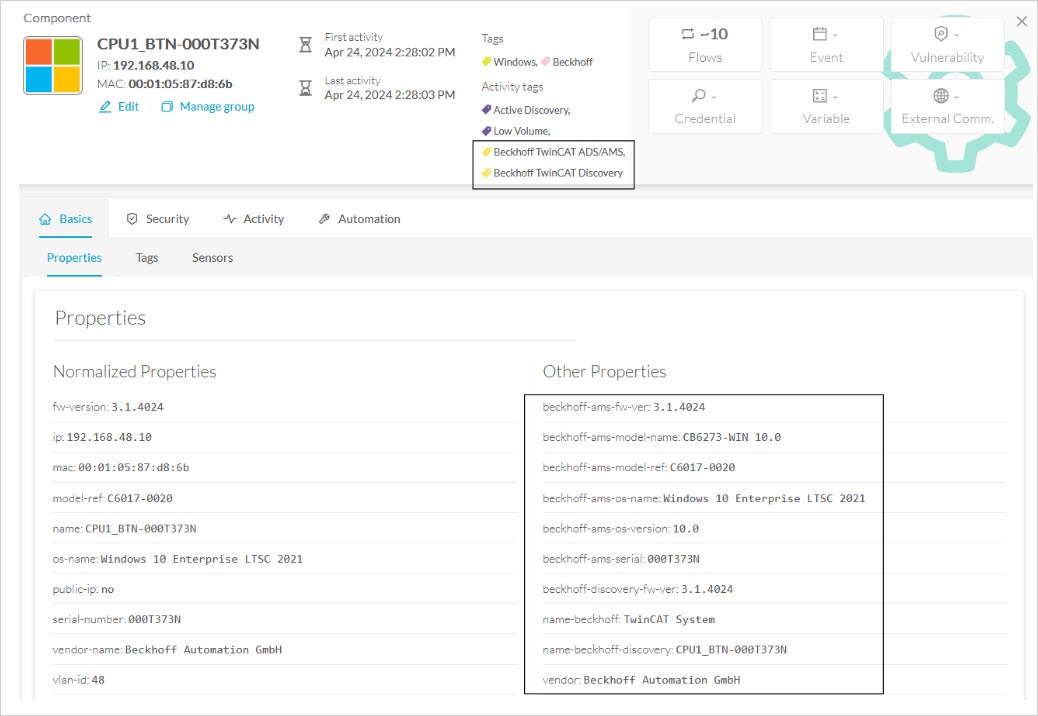Click the Activity pulse icon
The width and height of the screenshot is (1038, 716).
click(230, 218)
